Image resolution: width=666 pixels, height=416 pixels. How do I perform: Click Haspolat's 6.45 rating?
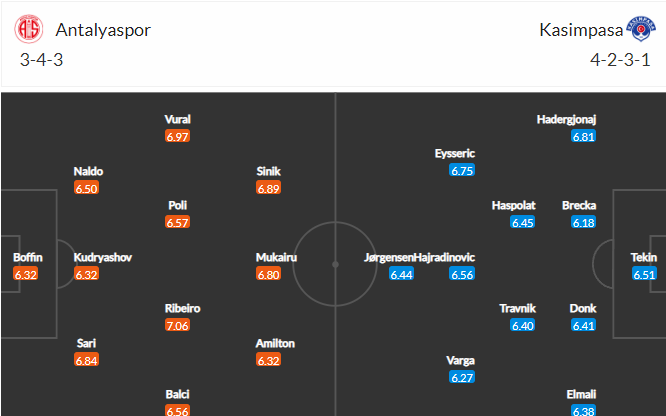pos(522,222)
